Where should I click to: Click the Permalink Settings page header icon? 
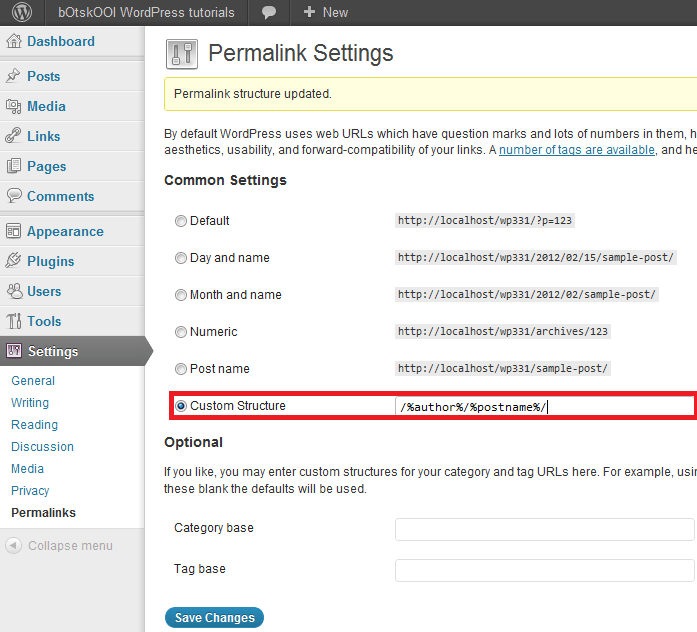coord(182,54)
